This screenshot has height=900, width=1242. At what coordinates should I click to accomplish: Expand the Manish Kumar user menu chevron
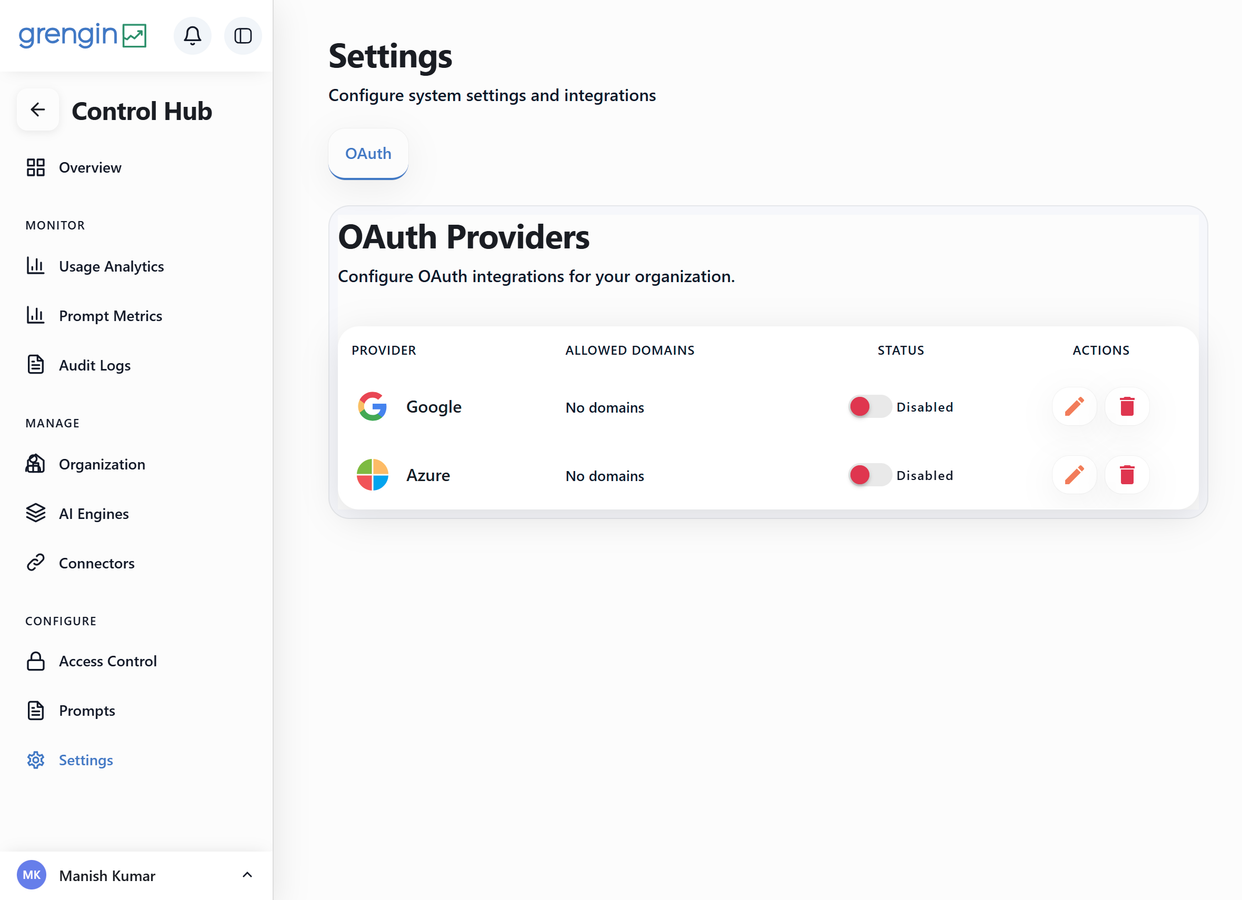point(247,876)
